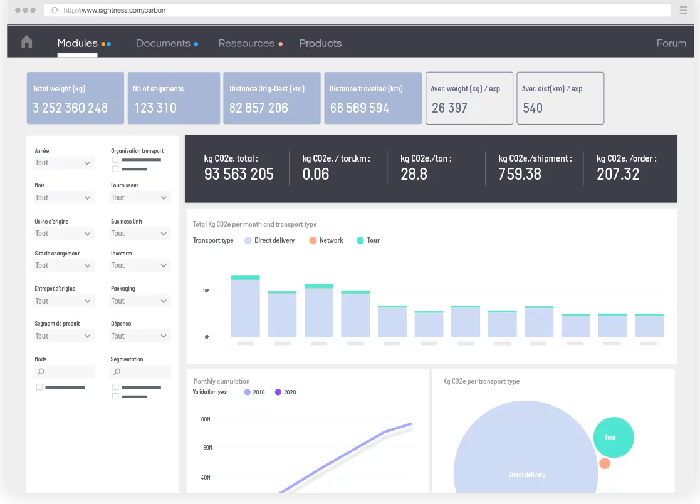700x504 pixels.
Task: Toggle 2019 validation year legend dot
Action: (x=247, y=392)
